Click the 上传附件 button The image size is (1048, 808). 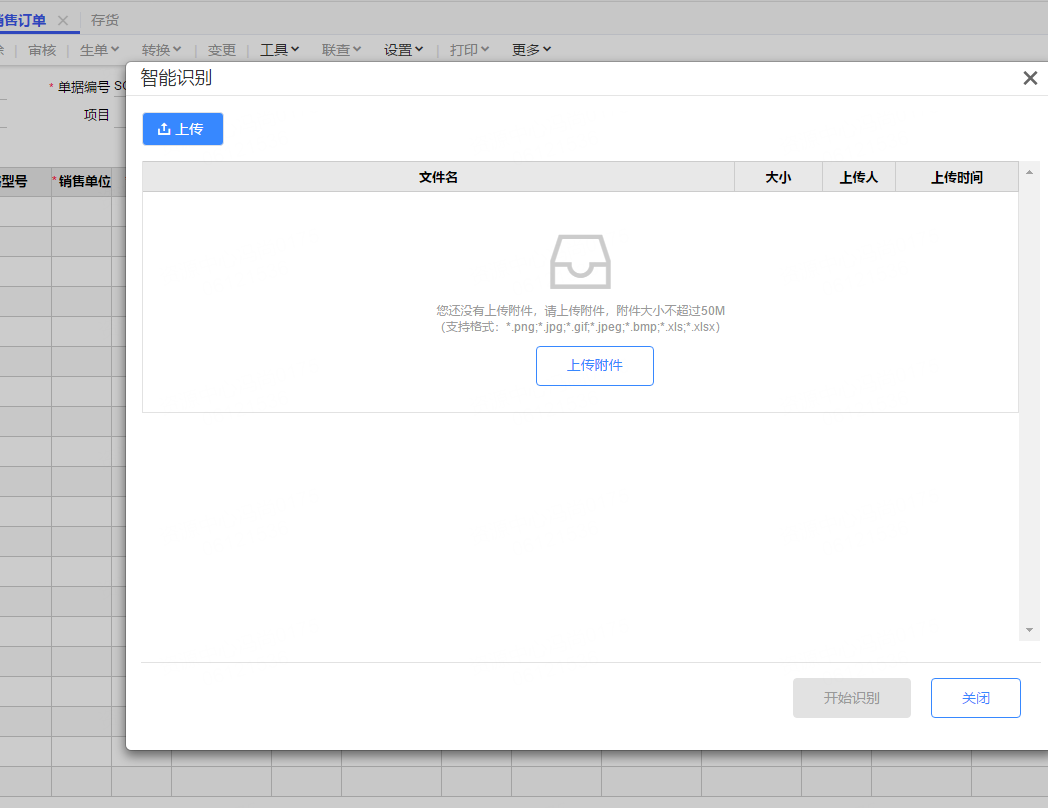click(594, 366)
